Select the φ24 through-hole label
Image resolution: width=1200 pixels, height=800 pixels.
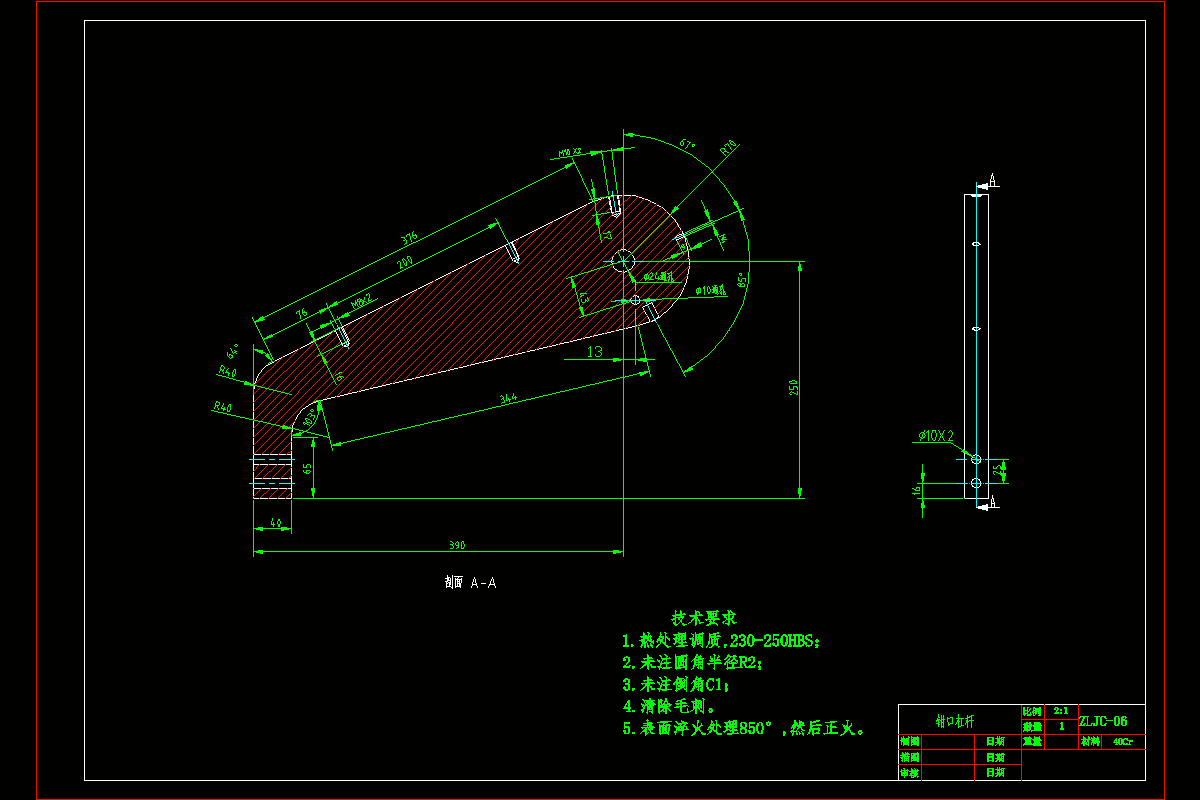[658, 276]
